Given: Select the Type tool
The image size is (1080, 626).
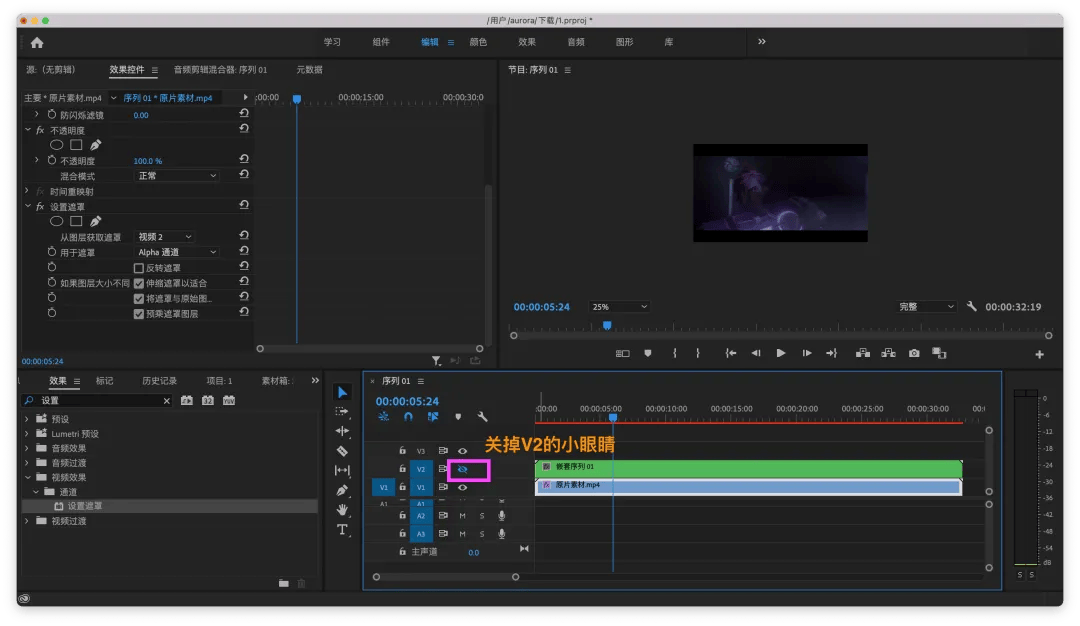Looking at the screenshot, I should [342, 530].
